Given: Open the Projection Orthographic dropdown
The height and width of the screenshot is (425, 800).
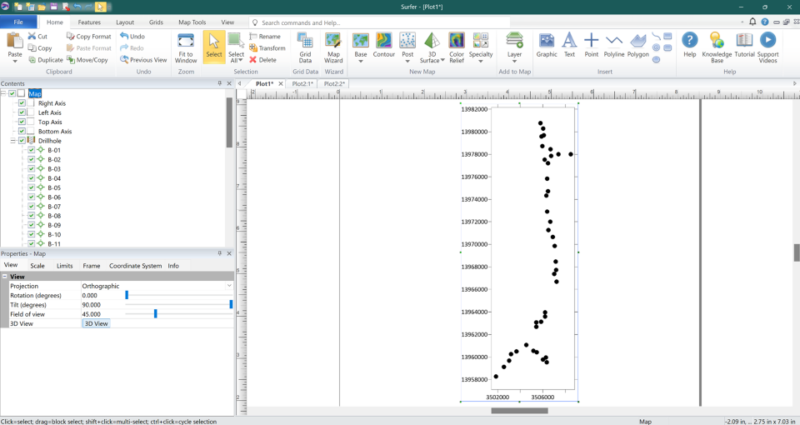Looking at the screenshot, I should click(x=229, y=286).
